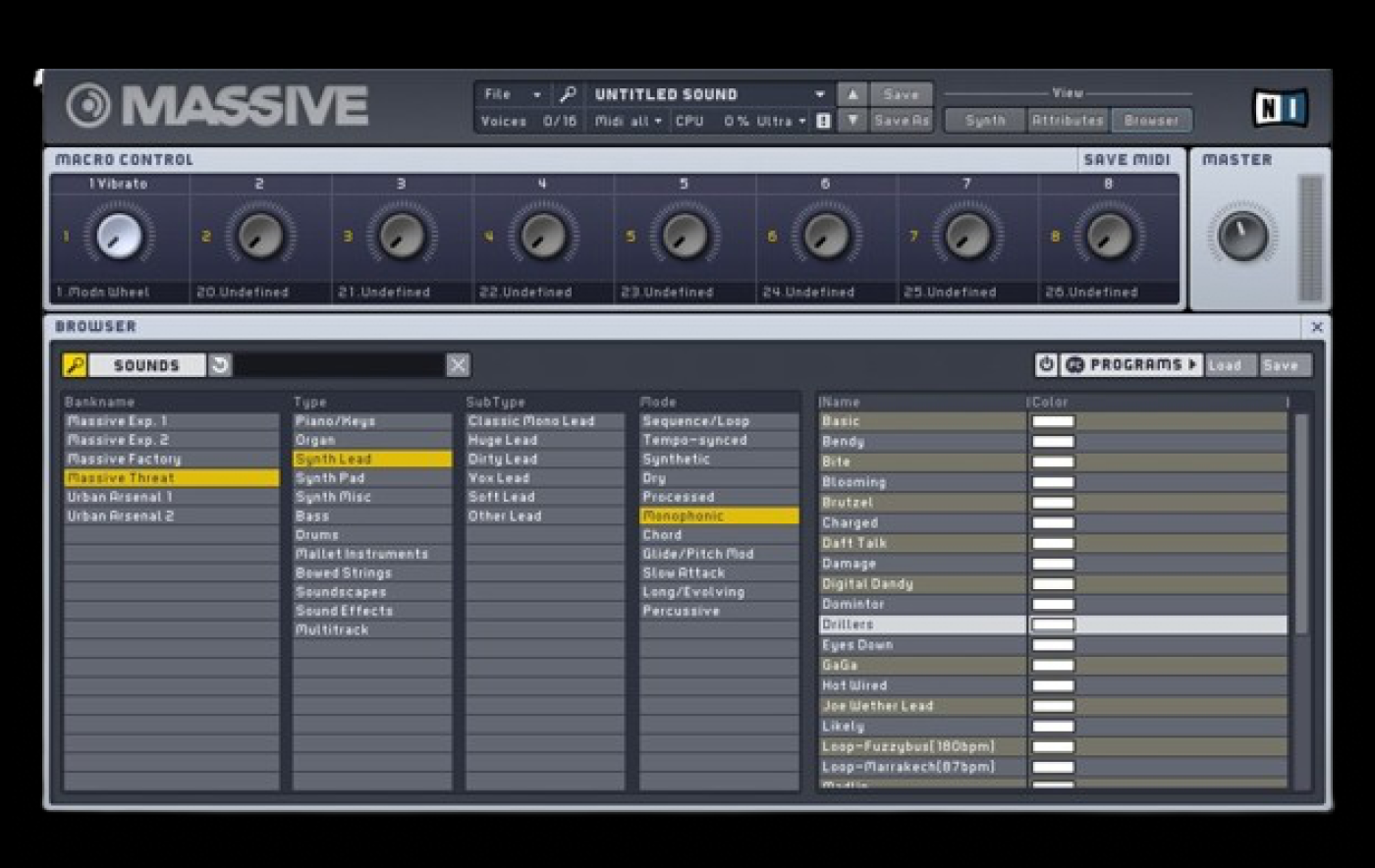Click the next sound down arrow
1375x868 pixels.
coord(852,121)
